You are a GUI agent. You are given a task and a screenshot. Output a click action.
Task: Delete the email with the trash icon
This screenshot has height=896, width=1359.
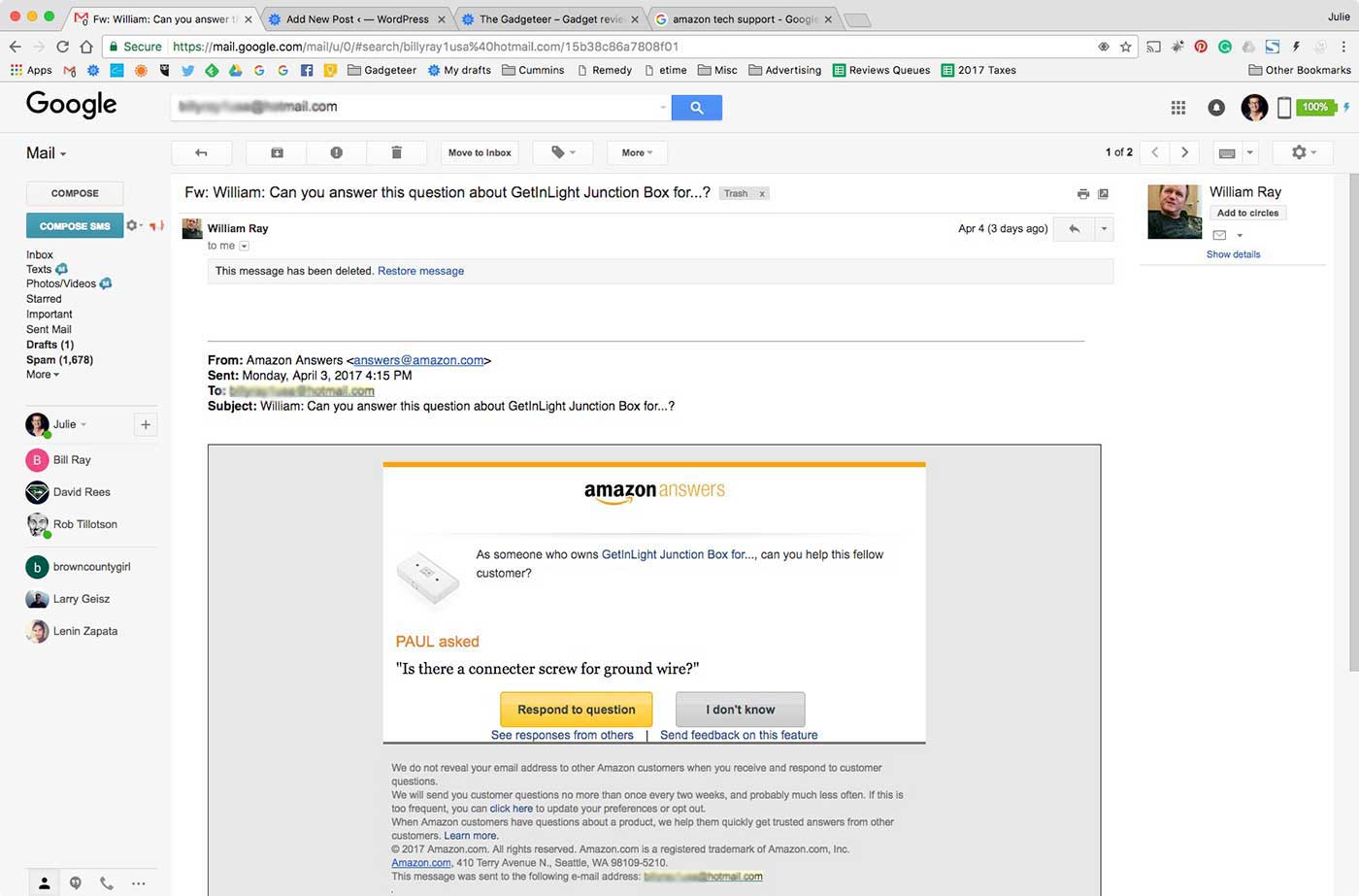[x=396, y=152]
